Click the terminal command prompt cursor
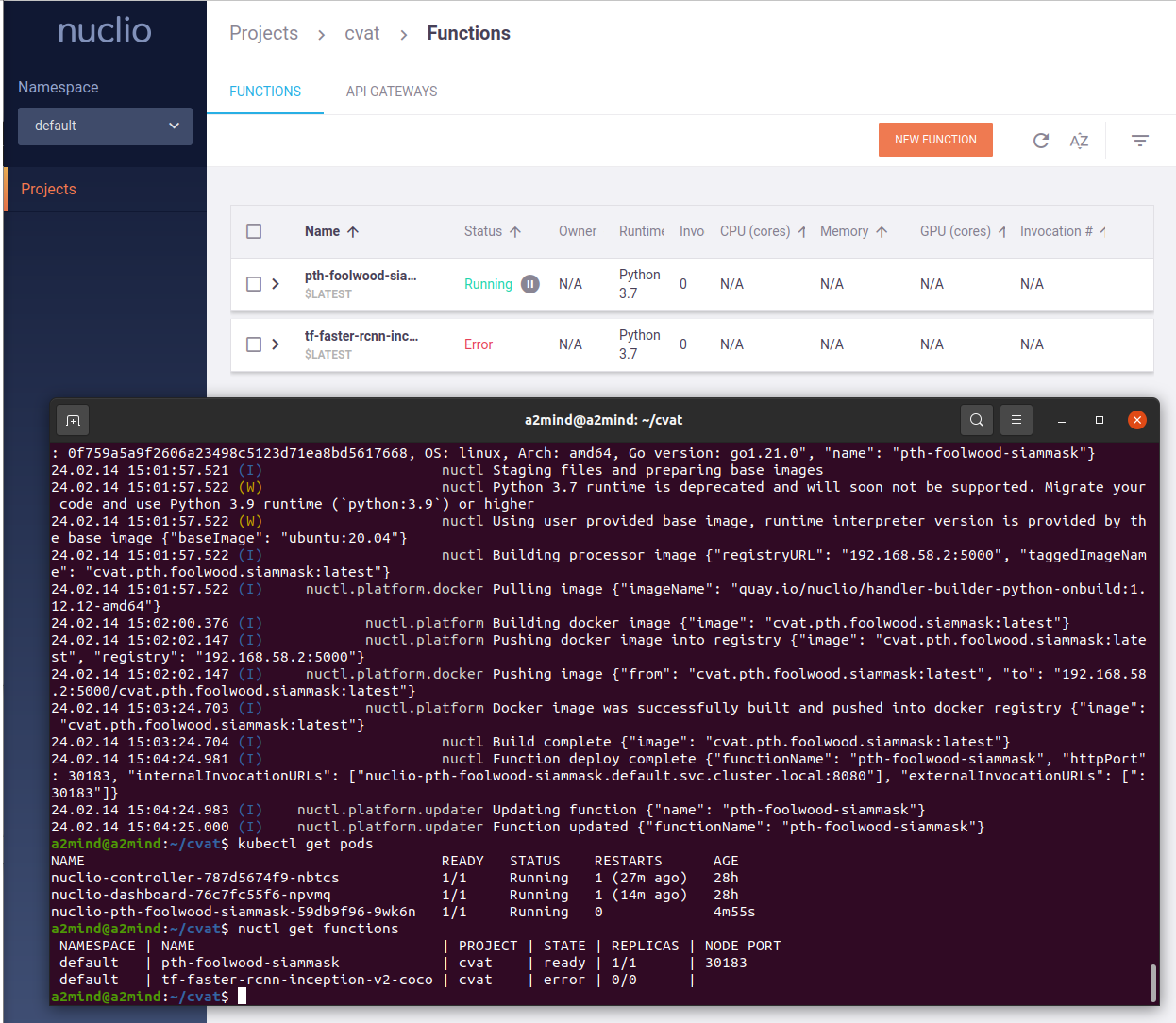The image size is (1176, 1023). (x=242, y=996)
